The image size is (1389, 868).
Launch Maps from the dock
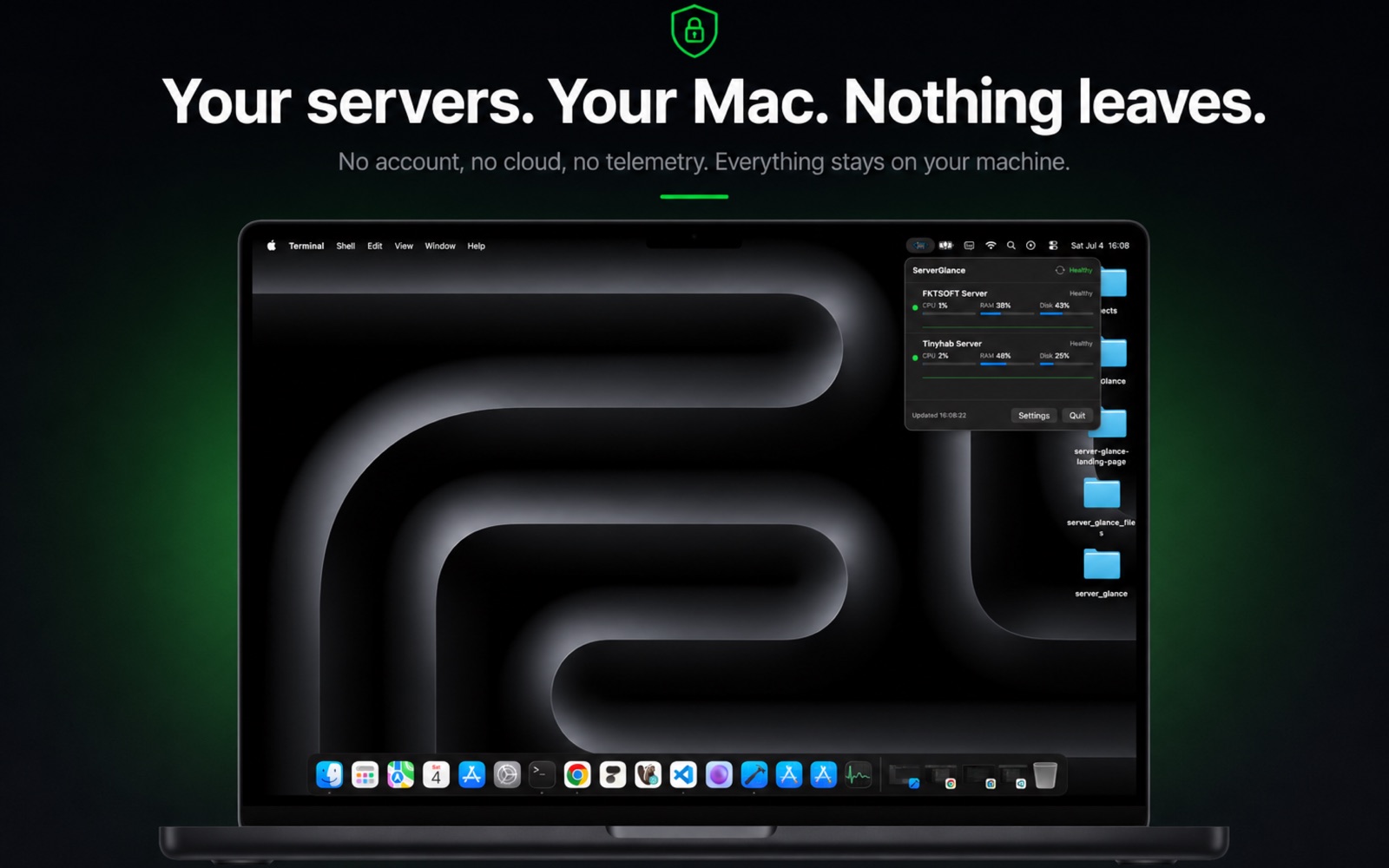[400, 774]
